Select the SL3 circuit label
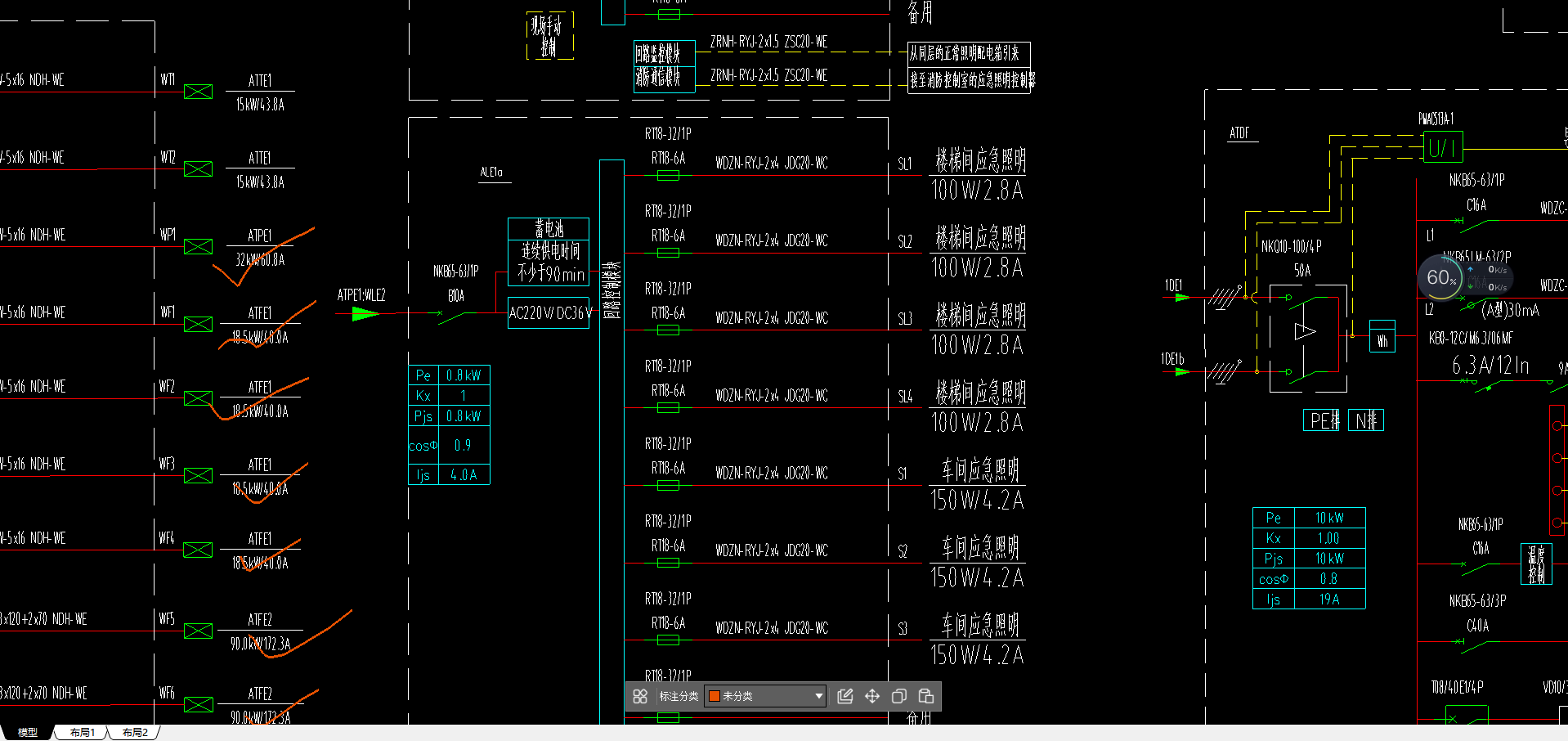The width and height of the screenshot is (1568, 741). 905,319
